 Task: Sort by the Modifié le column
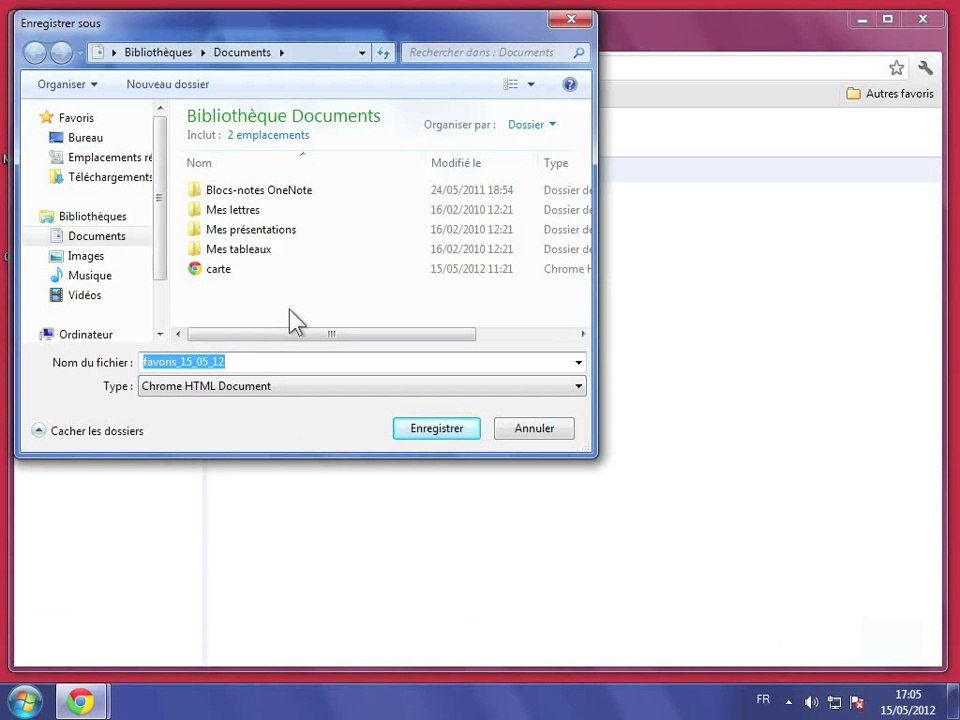(456, 163)
